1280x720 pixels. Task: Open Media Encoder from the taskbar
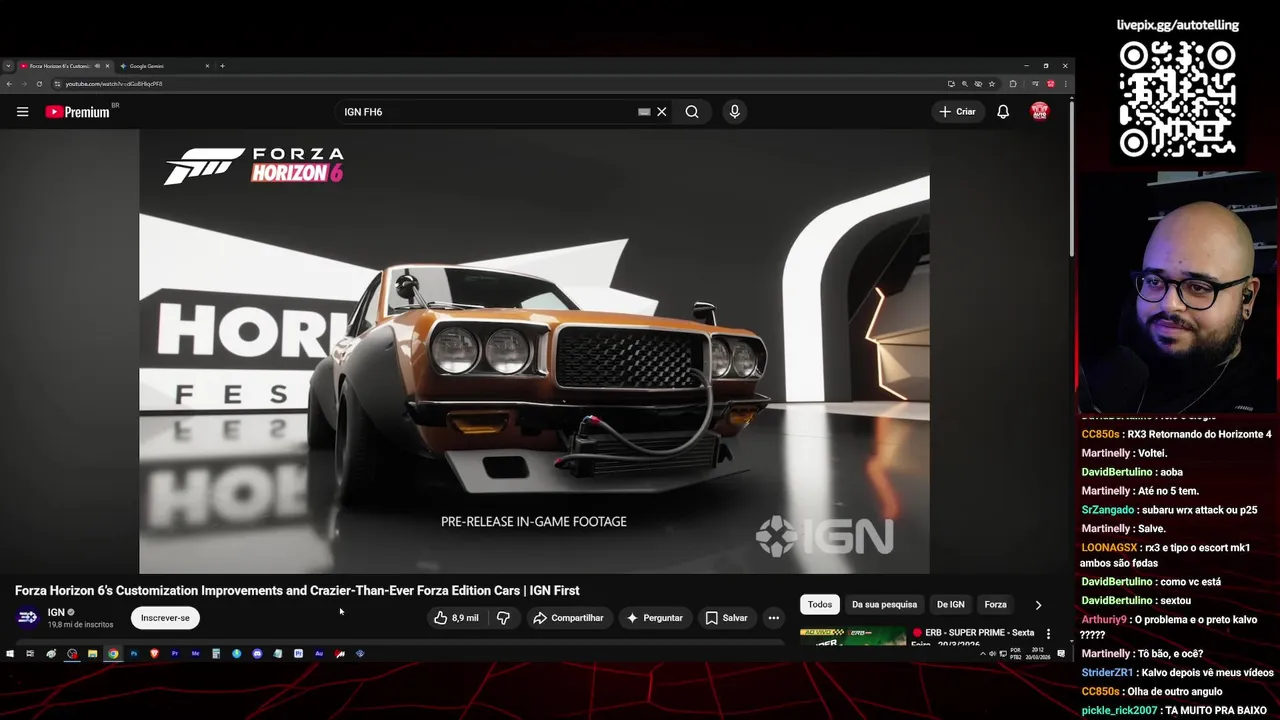point(195,654)
